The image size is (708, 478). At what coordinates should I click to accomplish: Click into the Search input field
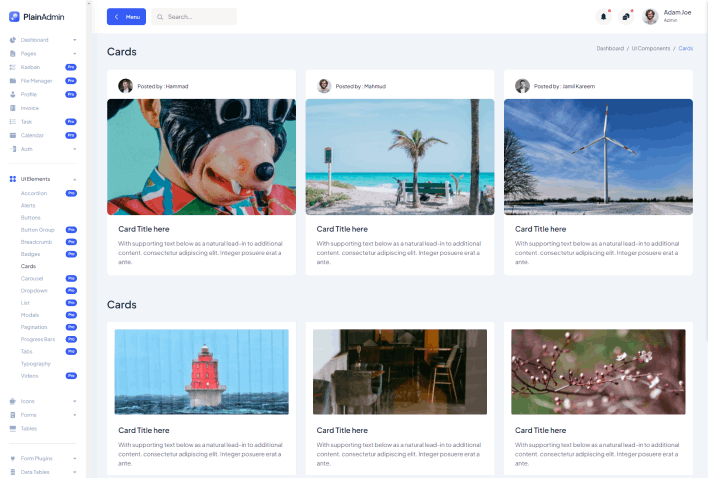click(198, 17)
